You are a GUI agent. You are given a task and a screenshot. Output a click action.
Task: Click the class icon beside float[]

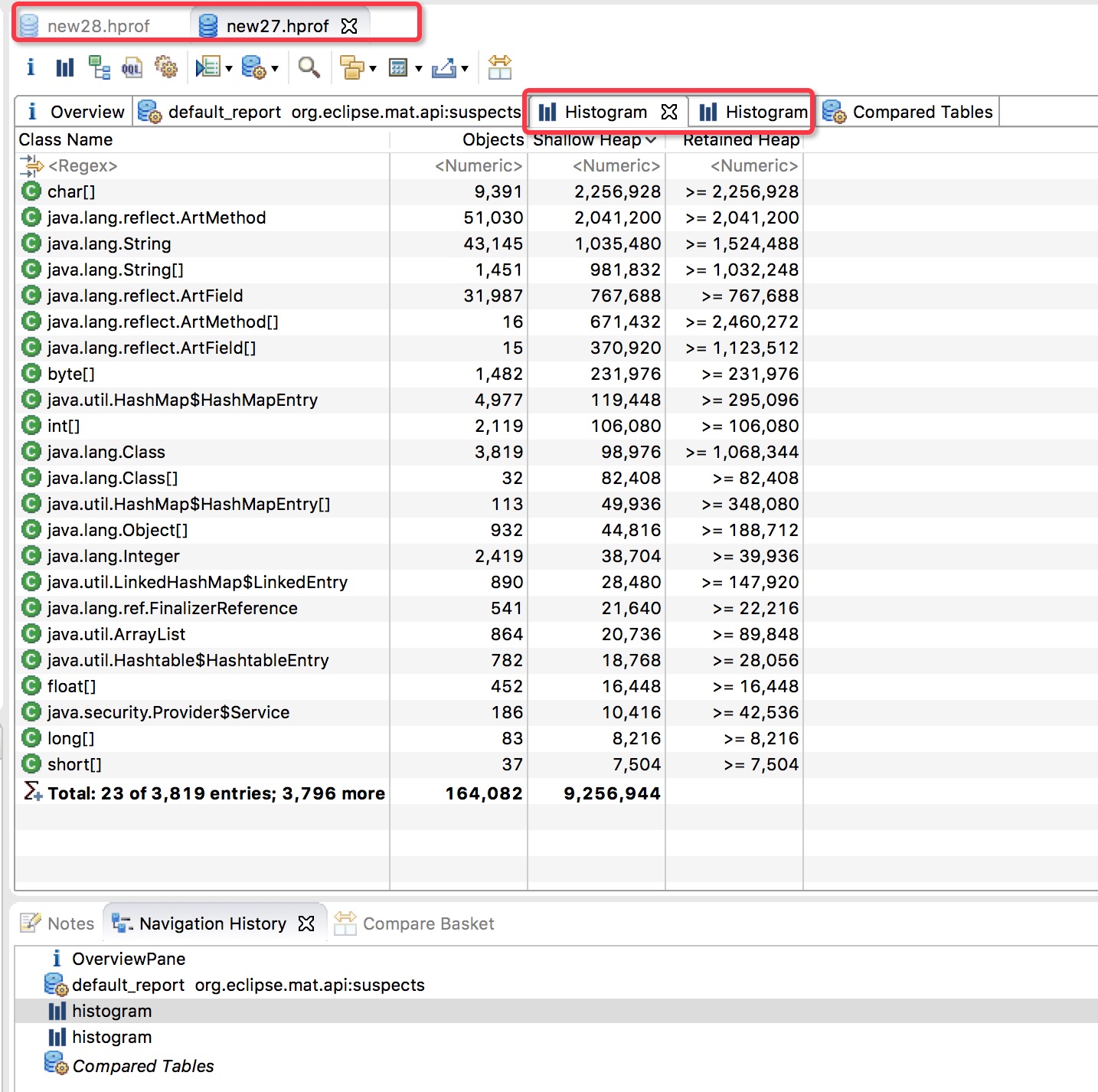click(31, 686)
